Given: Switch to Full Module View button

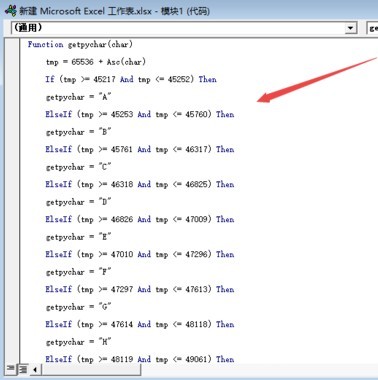Looking at the screenshot, I should coord(23,369).
